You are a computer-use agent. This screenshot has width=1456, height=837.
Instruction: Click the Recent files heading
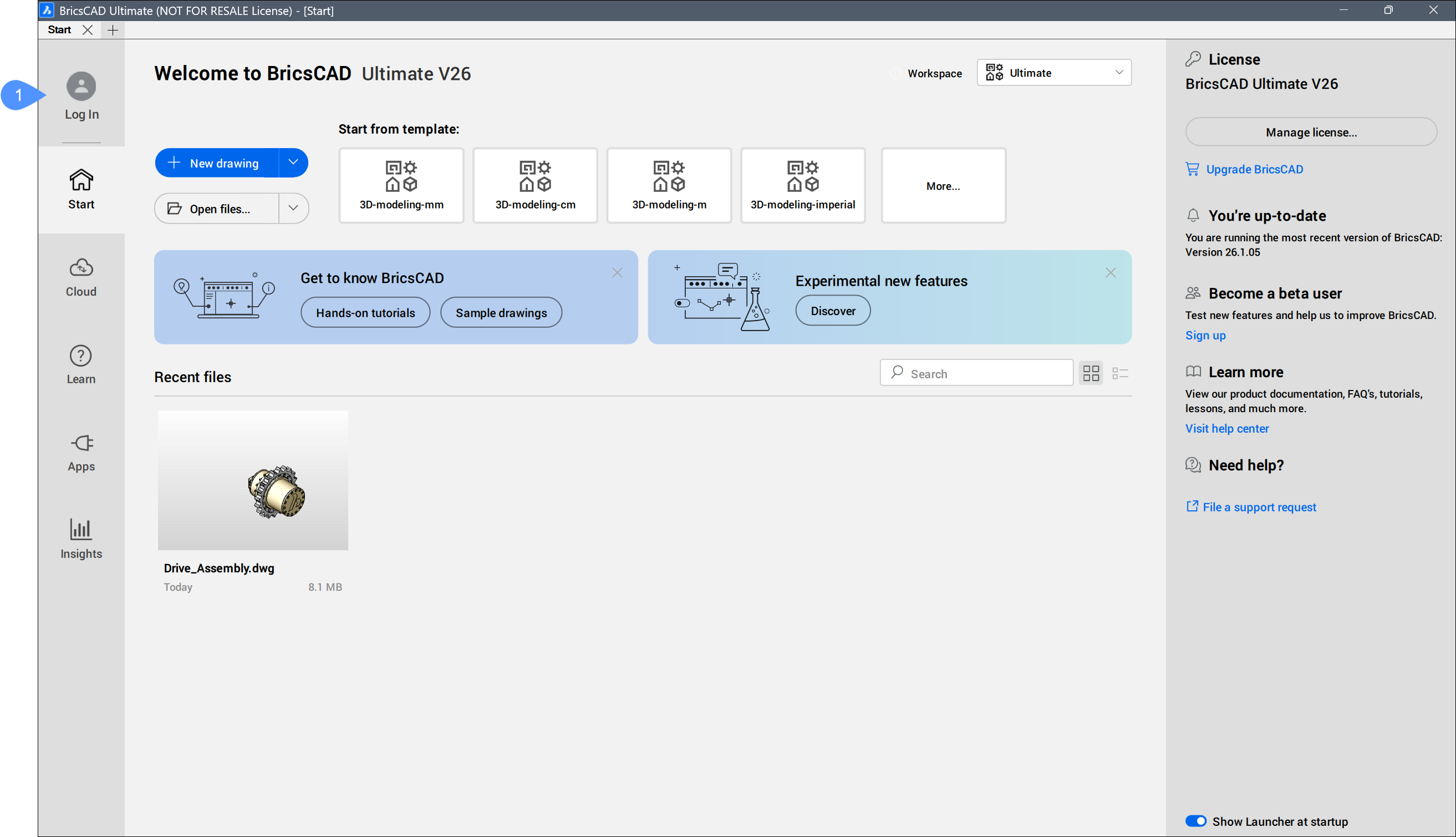[192, 377]
